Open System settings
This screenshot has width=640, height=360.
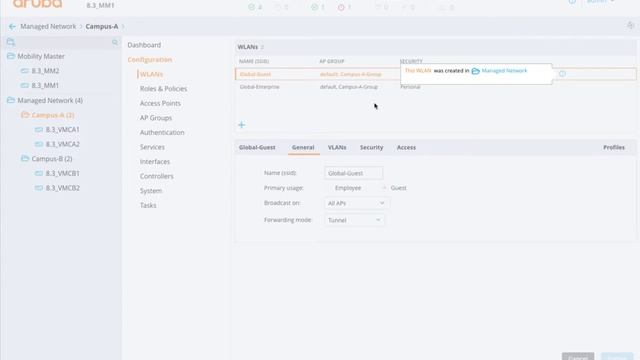[x=151, y=191]
